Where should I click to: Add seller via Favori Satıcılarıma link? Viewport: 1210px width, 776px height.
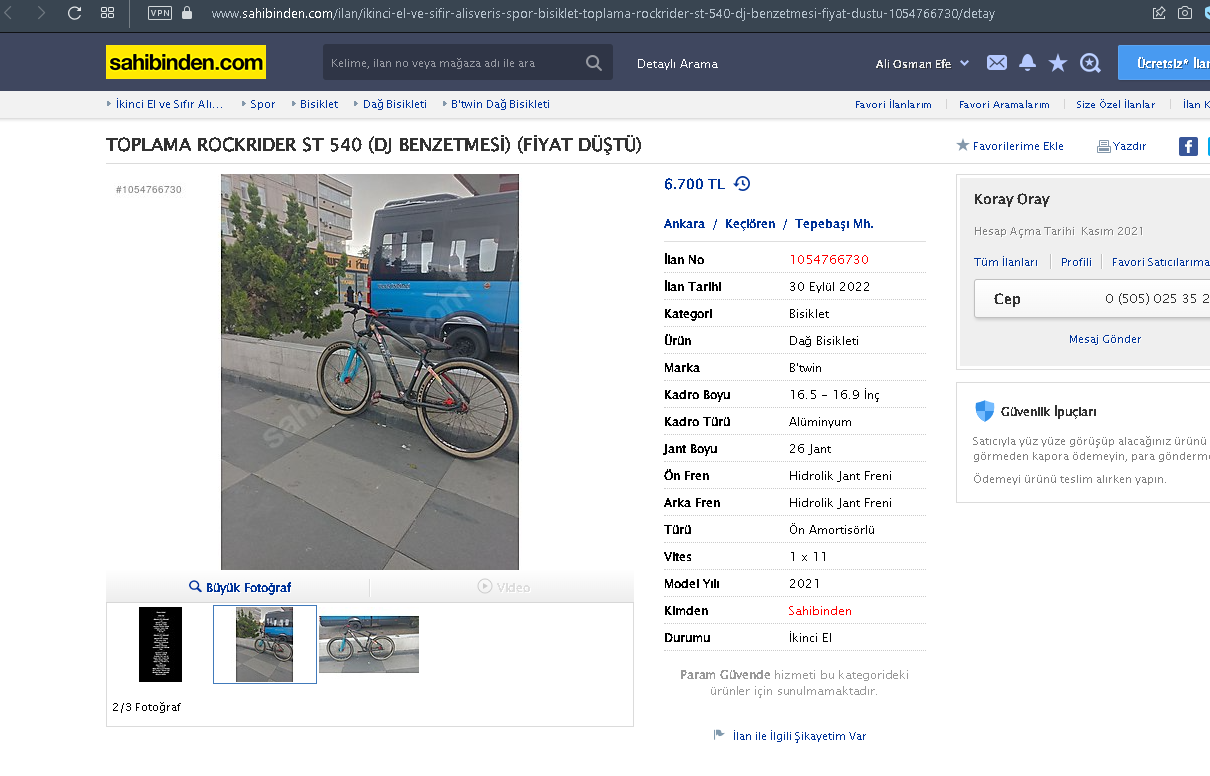[x=1160, y=262]
